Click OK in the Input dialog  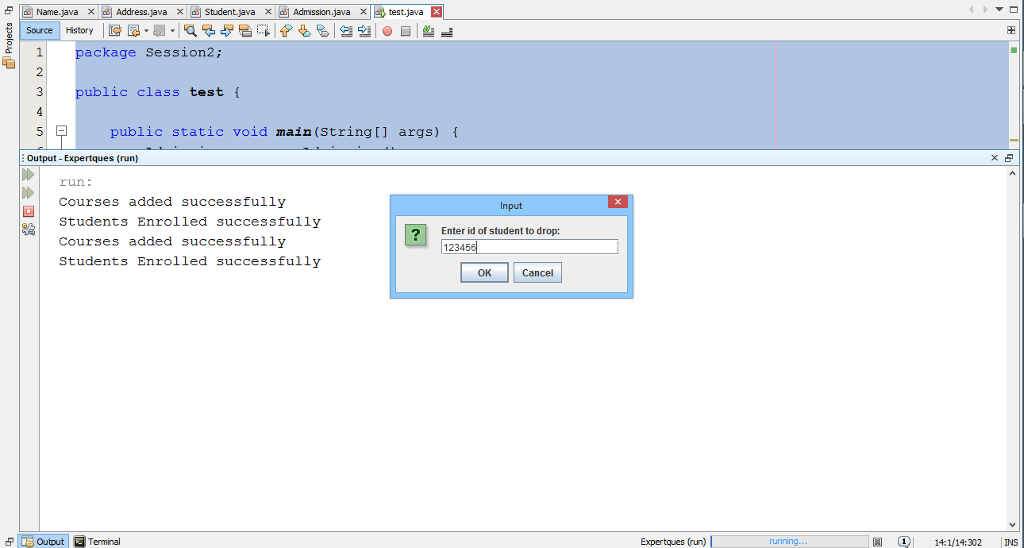tap(484, 273)
